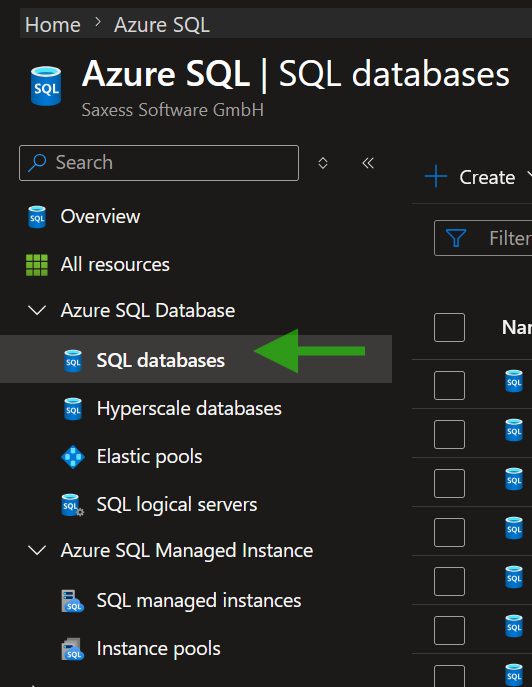Image resolution: width=532 pixels, height=687 pixels.
Task: Tick the select-all checkbox beside Name
Action: [x=449, y=327]
